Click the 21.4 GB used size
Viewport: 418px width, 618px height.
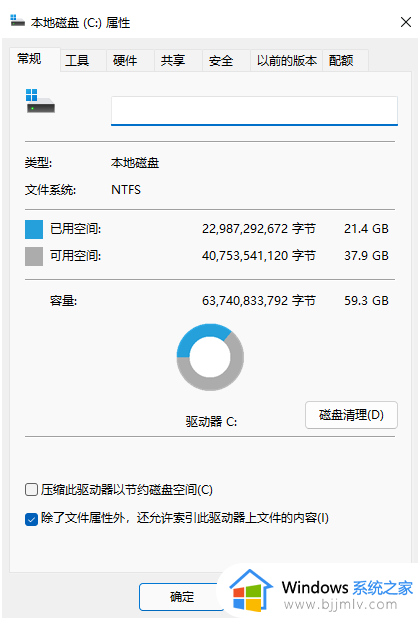(x=366, y=229)
